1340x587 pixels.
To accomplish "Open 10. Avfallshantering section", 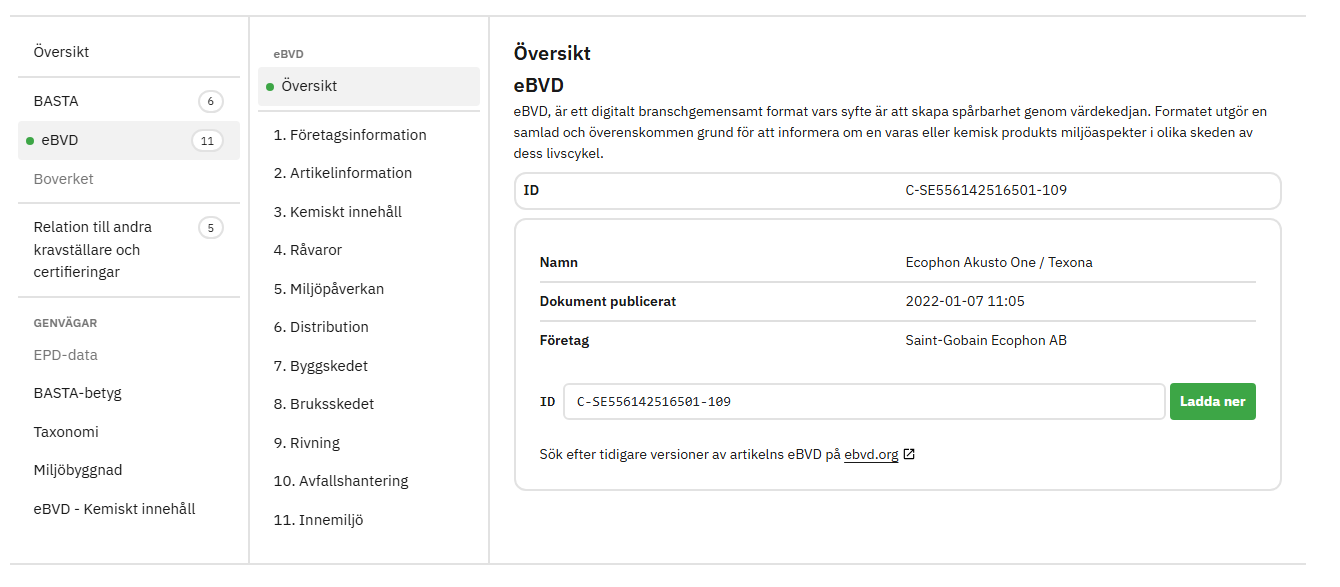I will coord(341,481).
